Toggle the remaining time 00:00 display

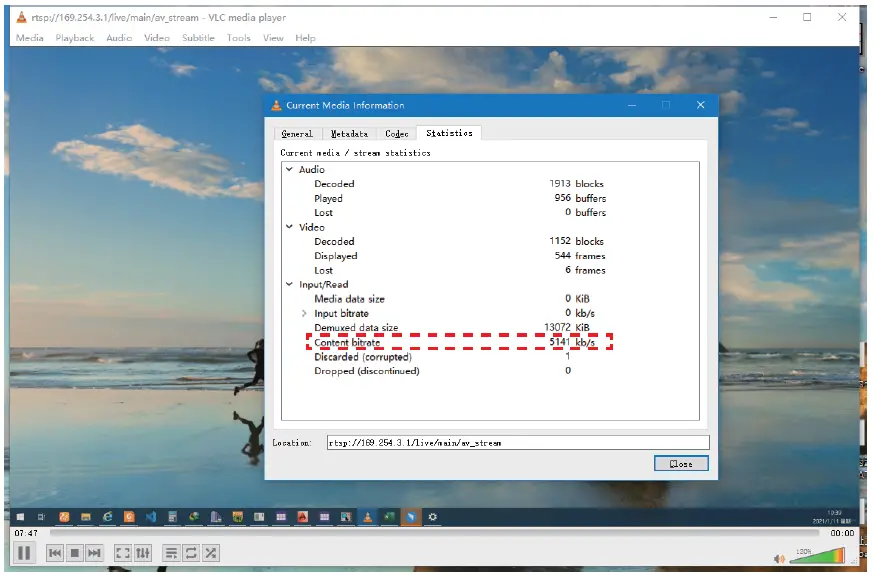pos(842,533)
